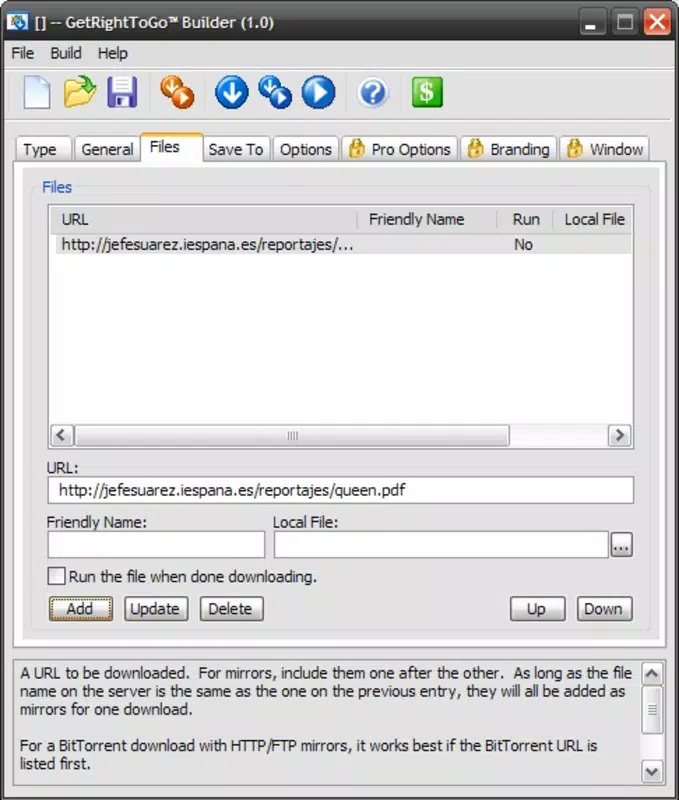Move the entry with the Down button
Viewport: 679px width, 800px height.
pyautogui.click(x=605, y=609)
